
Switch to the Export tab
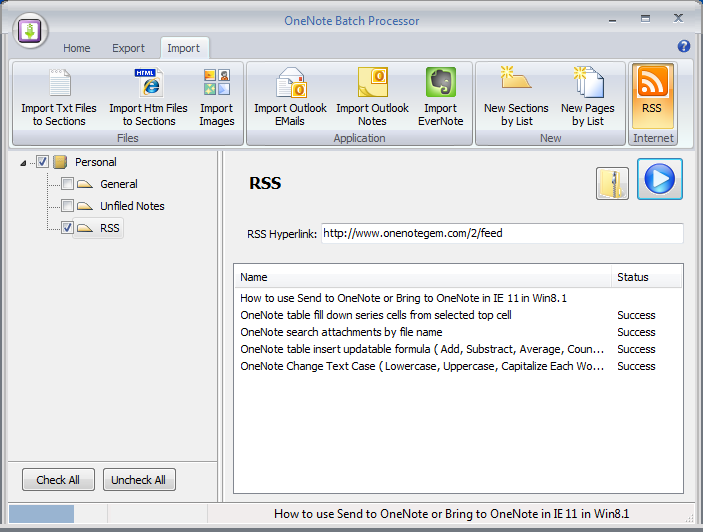point(128,48)
